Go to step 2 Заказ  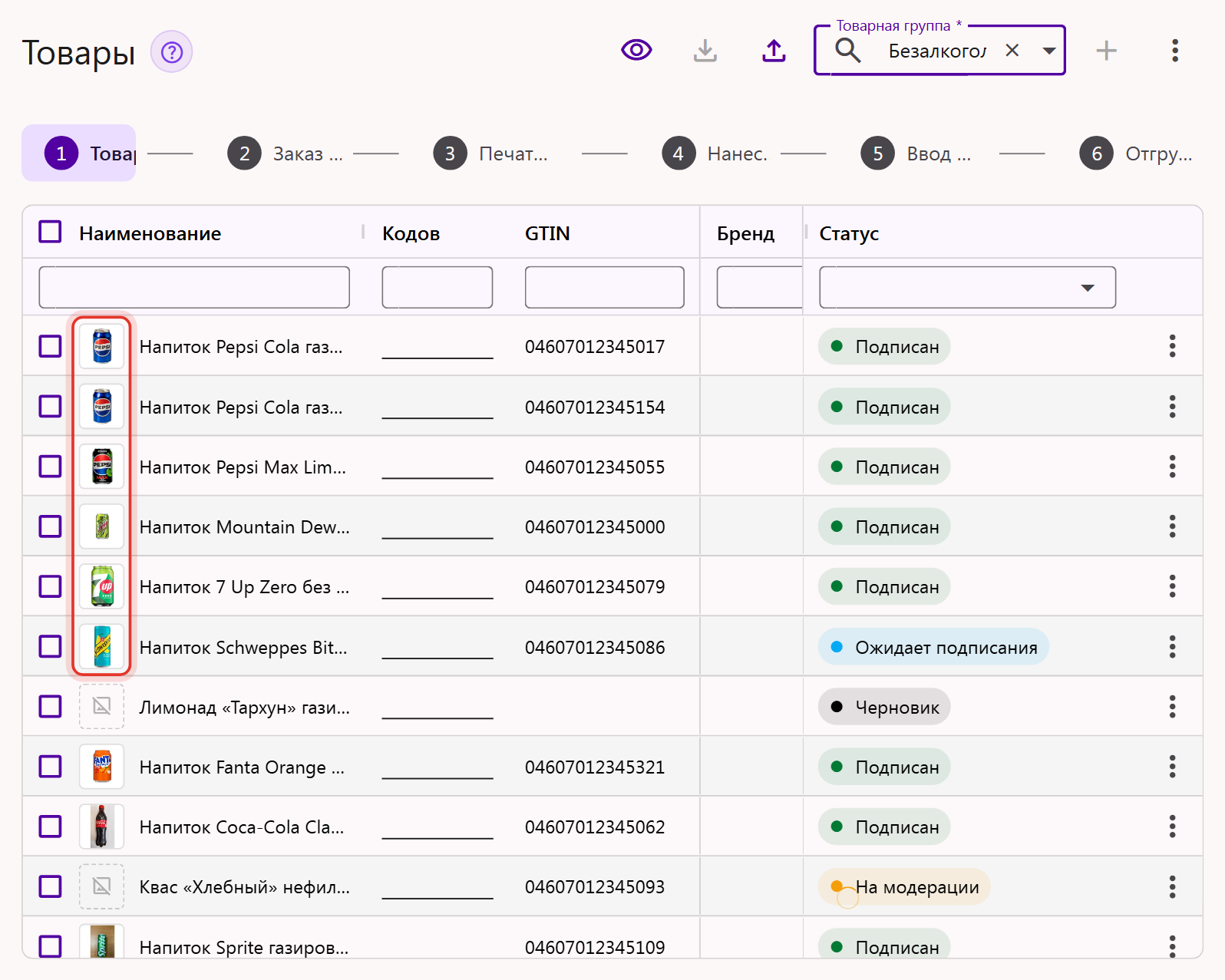coord(286,153)
